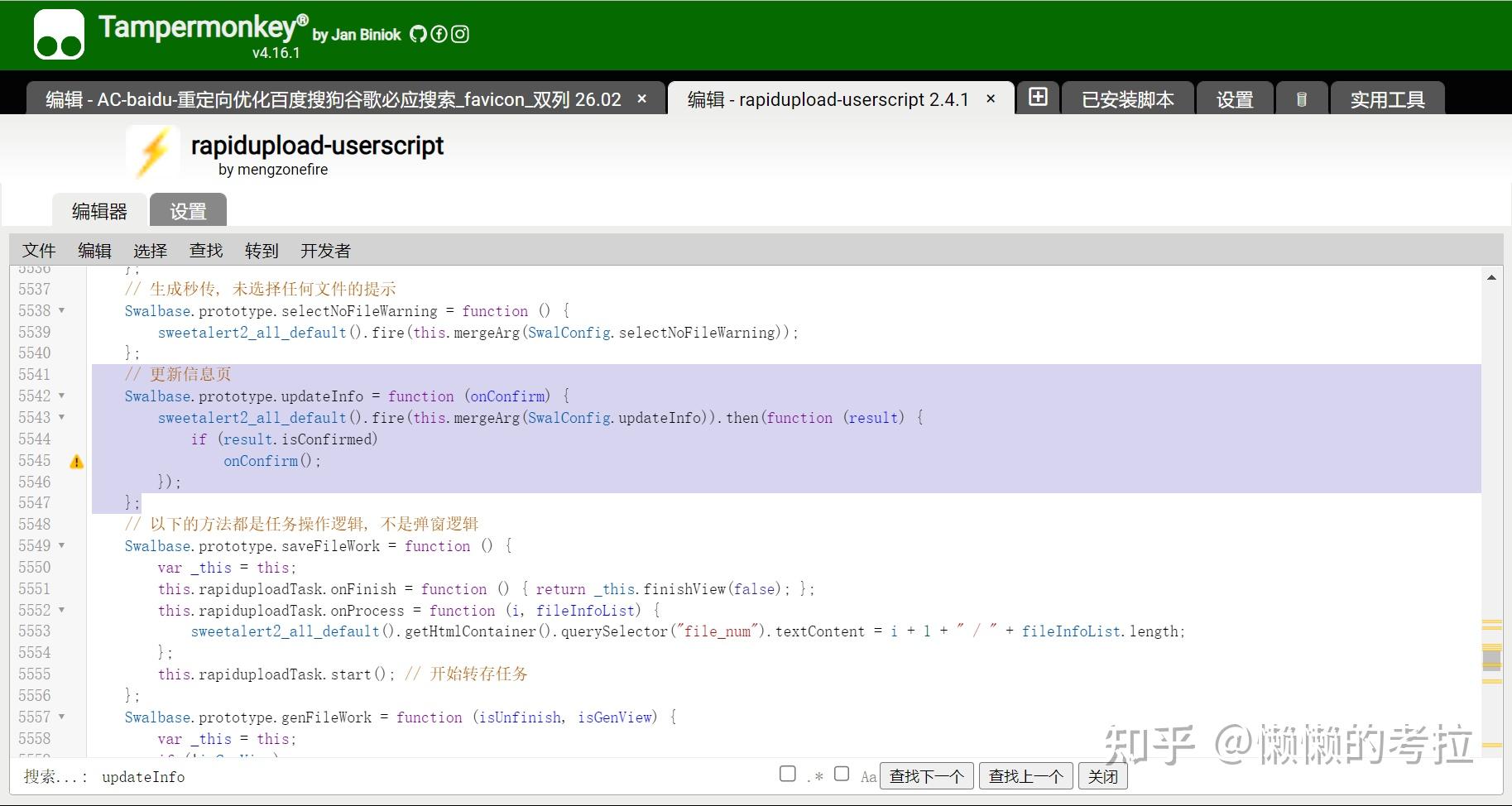Close the AC-baidu script editing tab
Screen dimensions: 1512x806
click(x=641, y=98)
